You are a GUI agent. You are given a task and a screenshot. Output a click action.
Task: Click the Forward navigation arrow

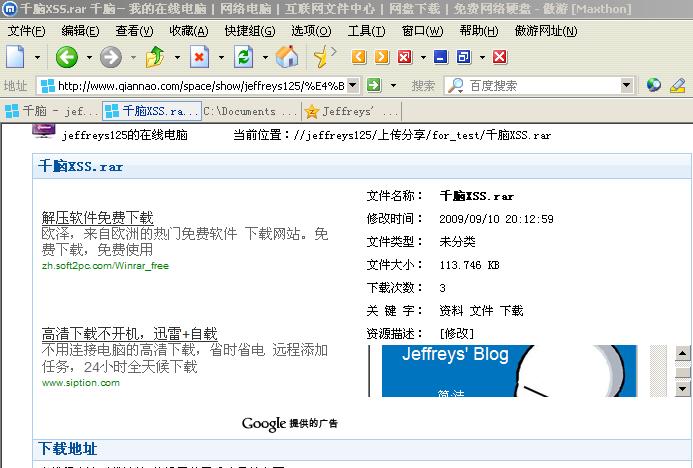(110, 57)
